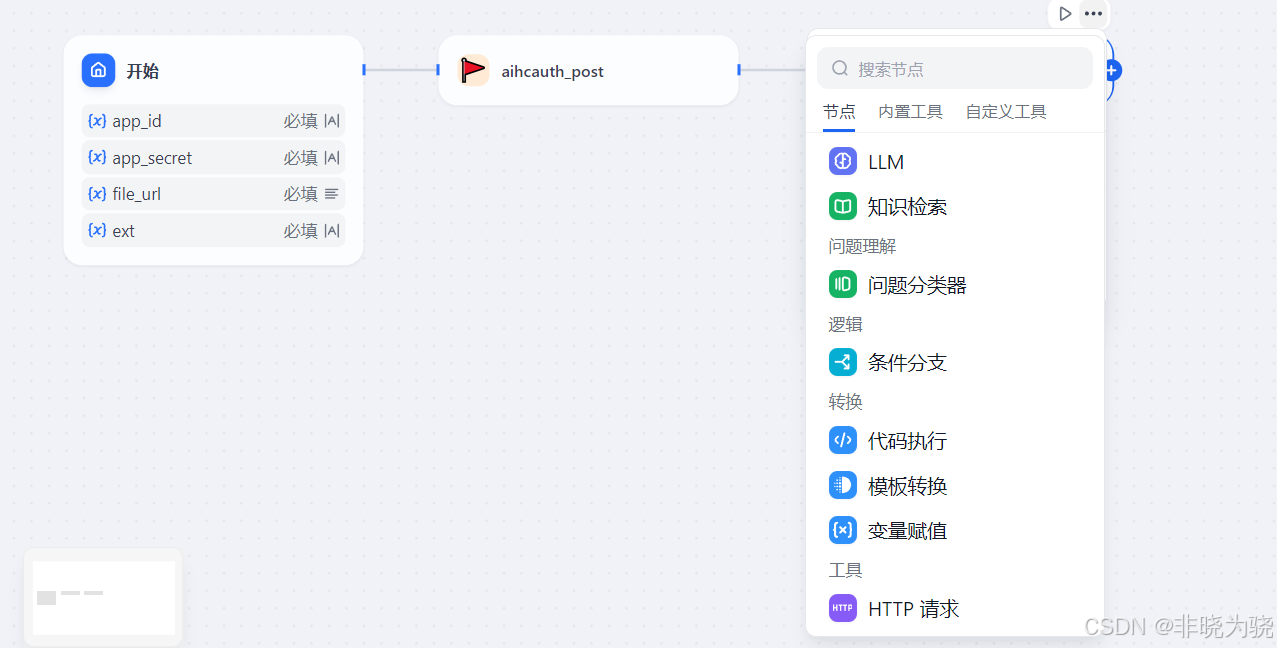
Task: Click text-type icon in app_id row
Action: (x=332, y=121)
